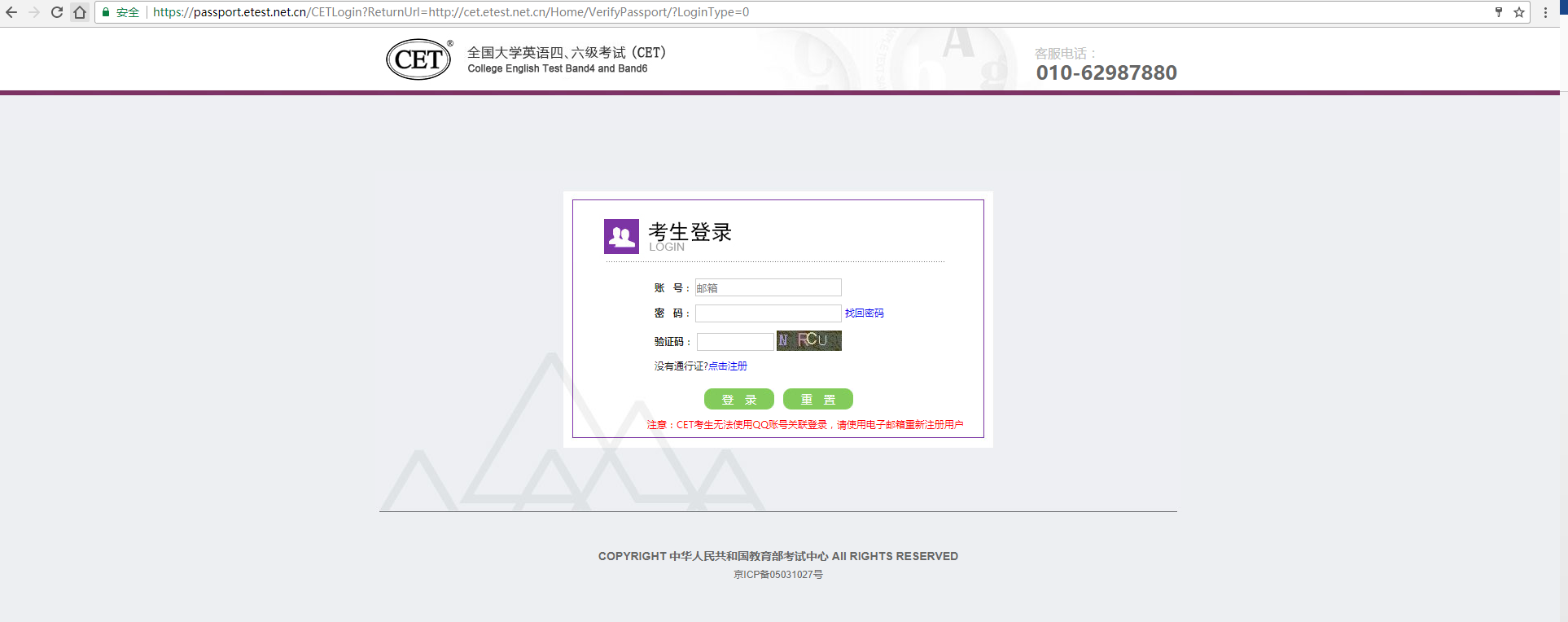
Task: Click the browser forward arrow
Action: pos(34,12)
